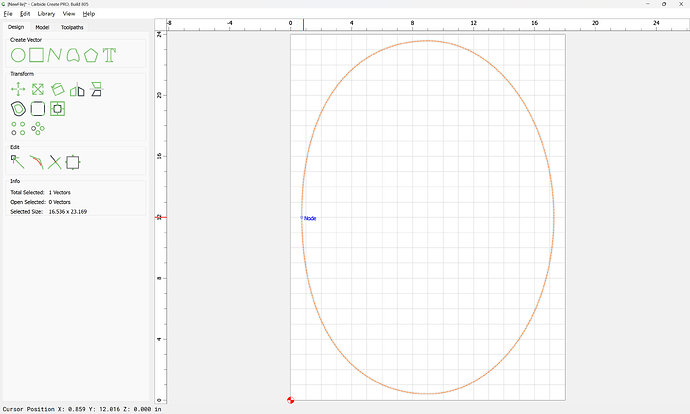Viewport: 690px width, 414px height.
Task: Click the crossed-lines Trim Vectors icon
Action: 55,162
